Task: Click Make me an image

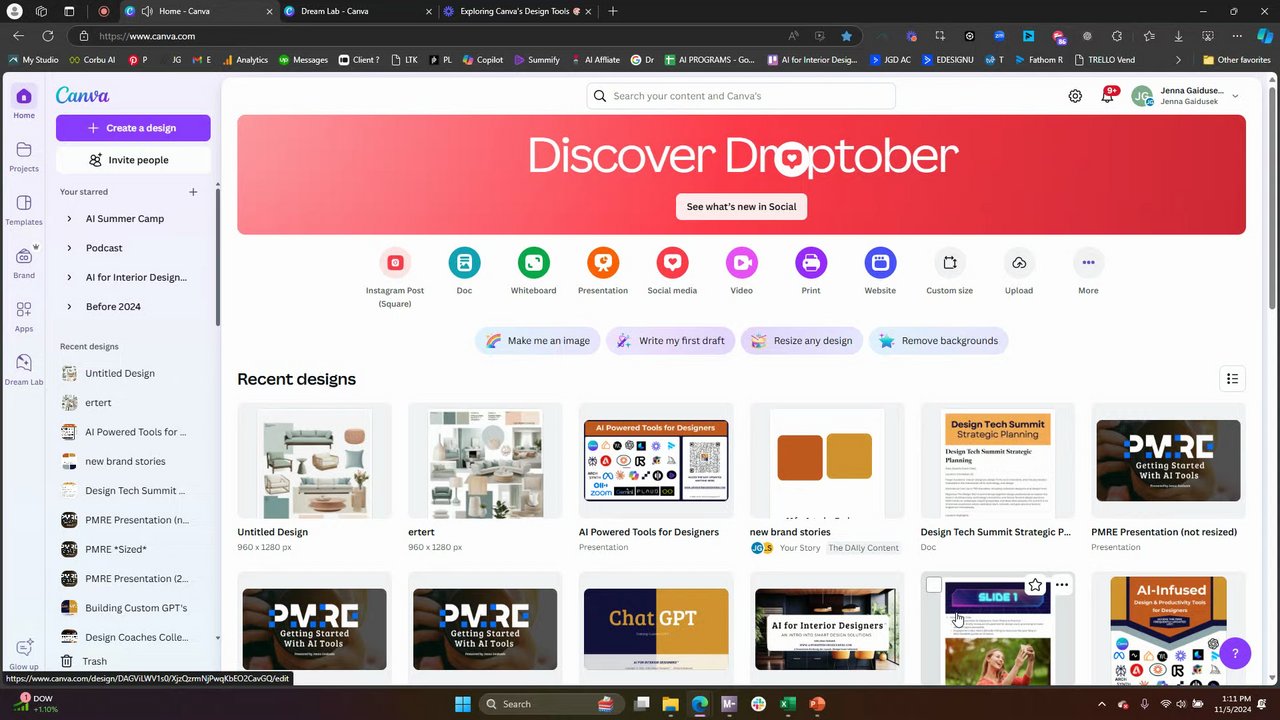Action: pos(538,341)
